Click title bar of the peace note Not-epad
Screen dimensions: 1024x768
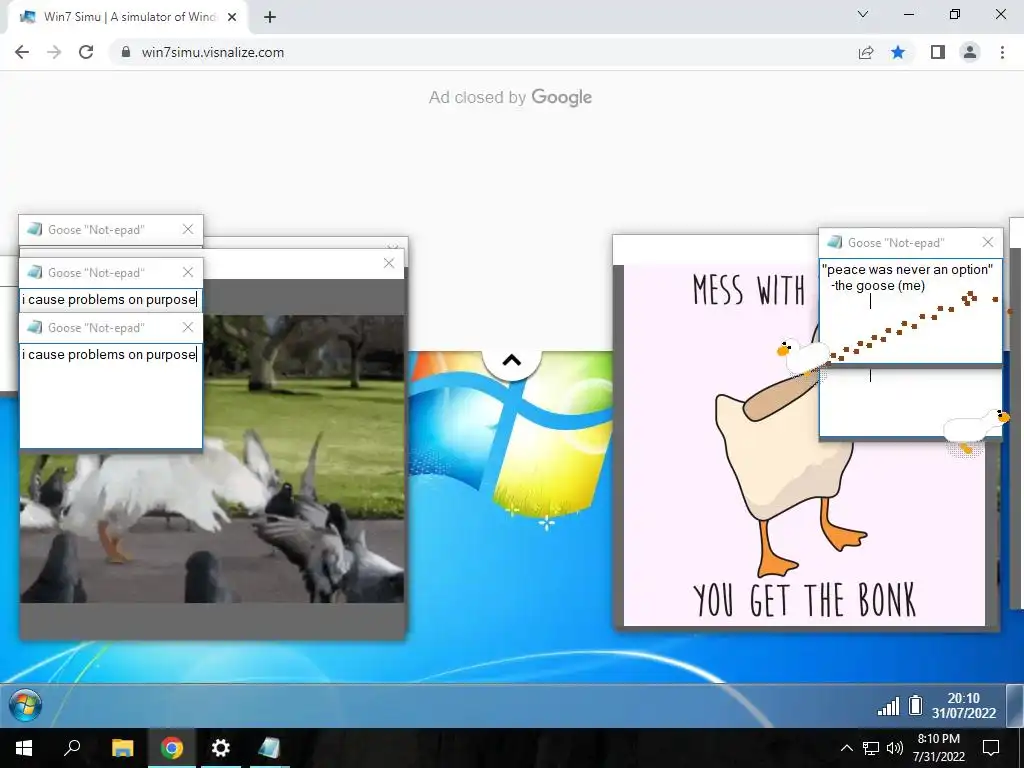pos(910,242)
